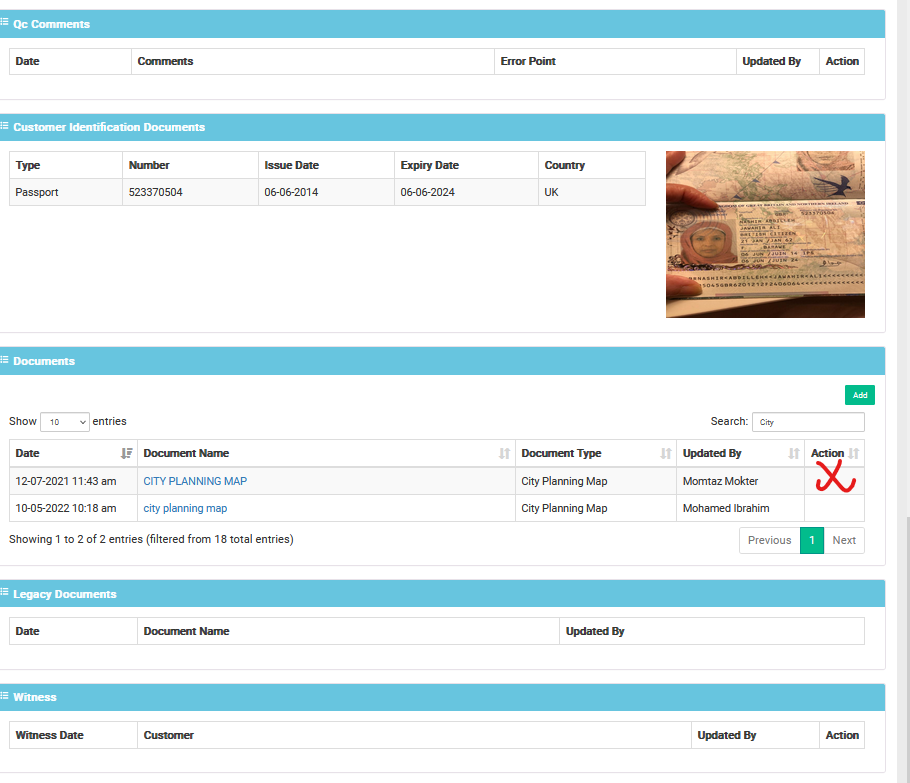The width and height of the screenshot is (910, 783).
Task: Go to the Next page of documents
Action: click(844, 540)
